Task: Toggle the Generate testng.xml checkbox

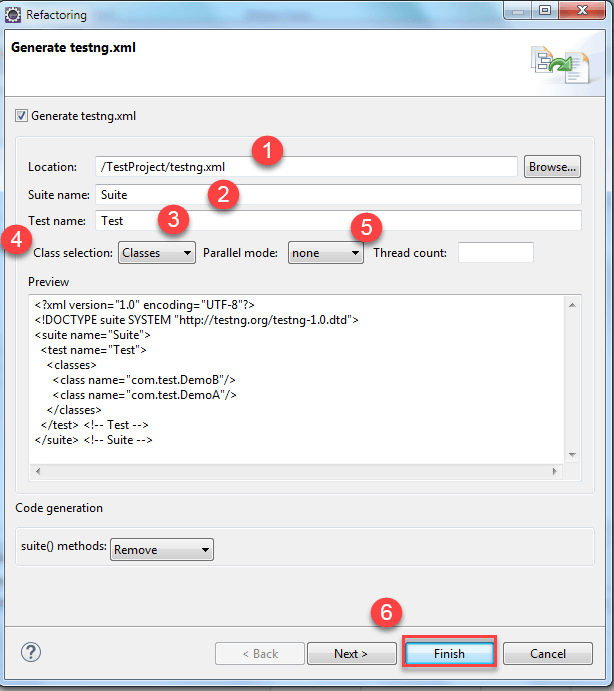Action: click(x=21, y=116)
